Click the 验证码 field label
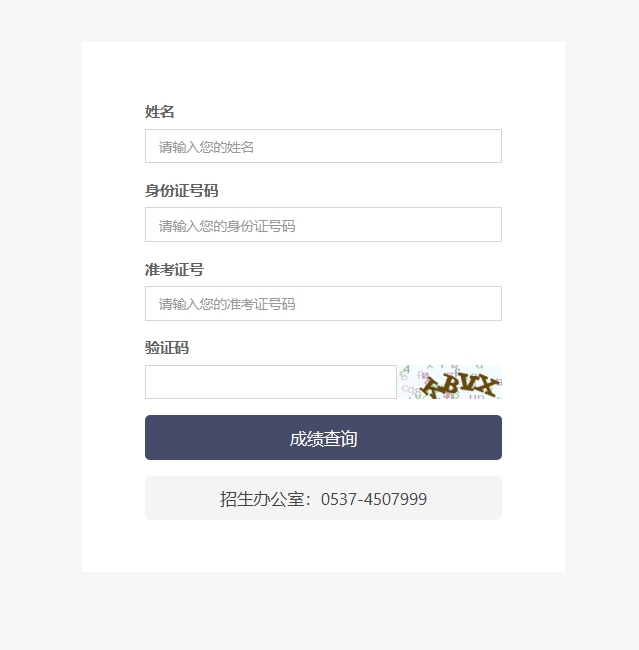639x650 pixels. (167, 347)
